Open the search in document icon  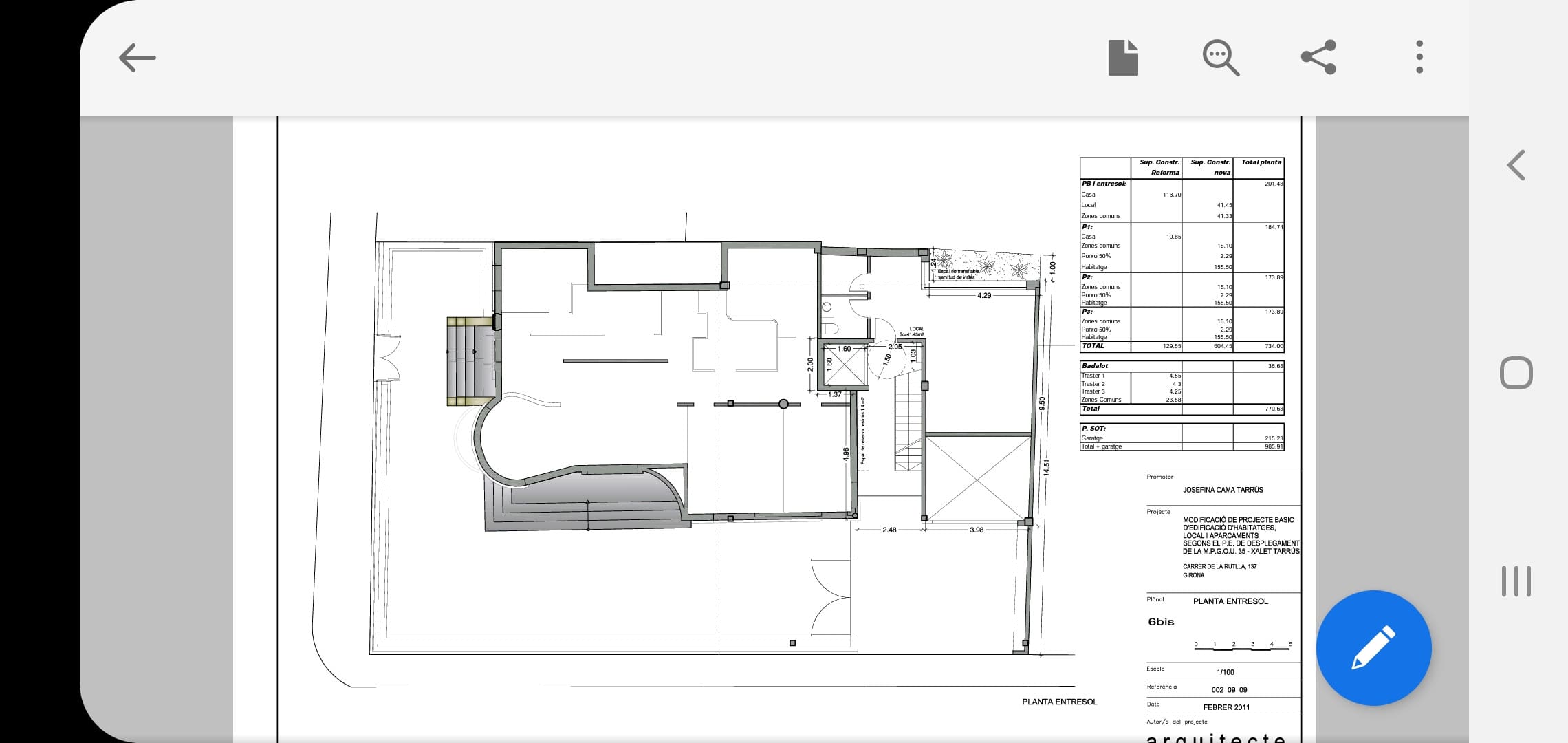(1221, 58)
